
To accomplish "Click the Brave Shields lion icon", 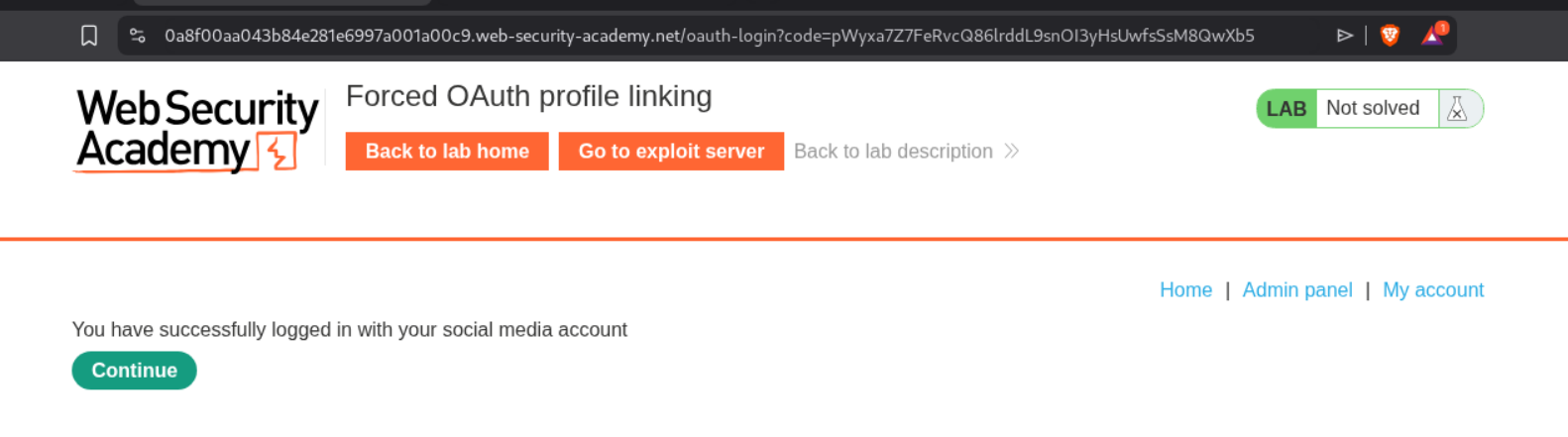I will 1390,36.
